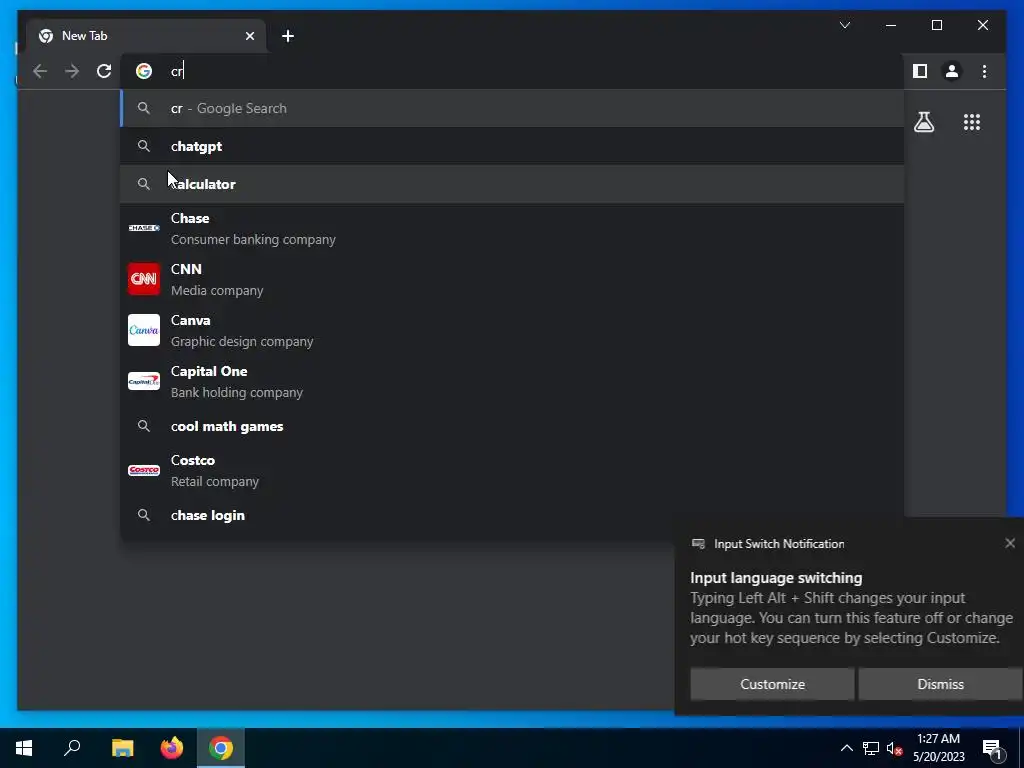
Task: Click the Costco logo thumbnail
Action: (x=144, y=470)
